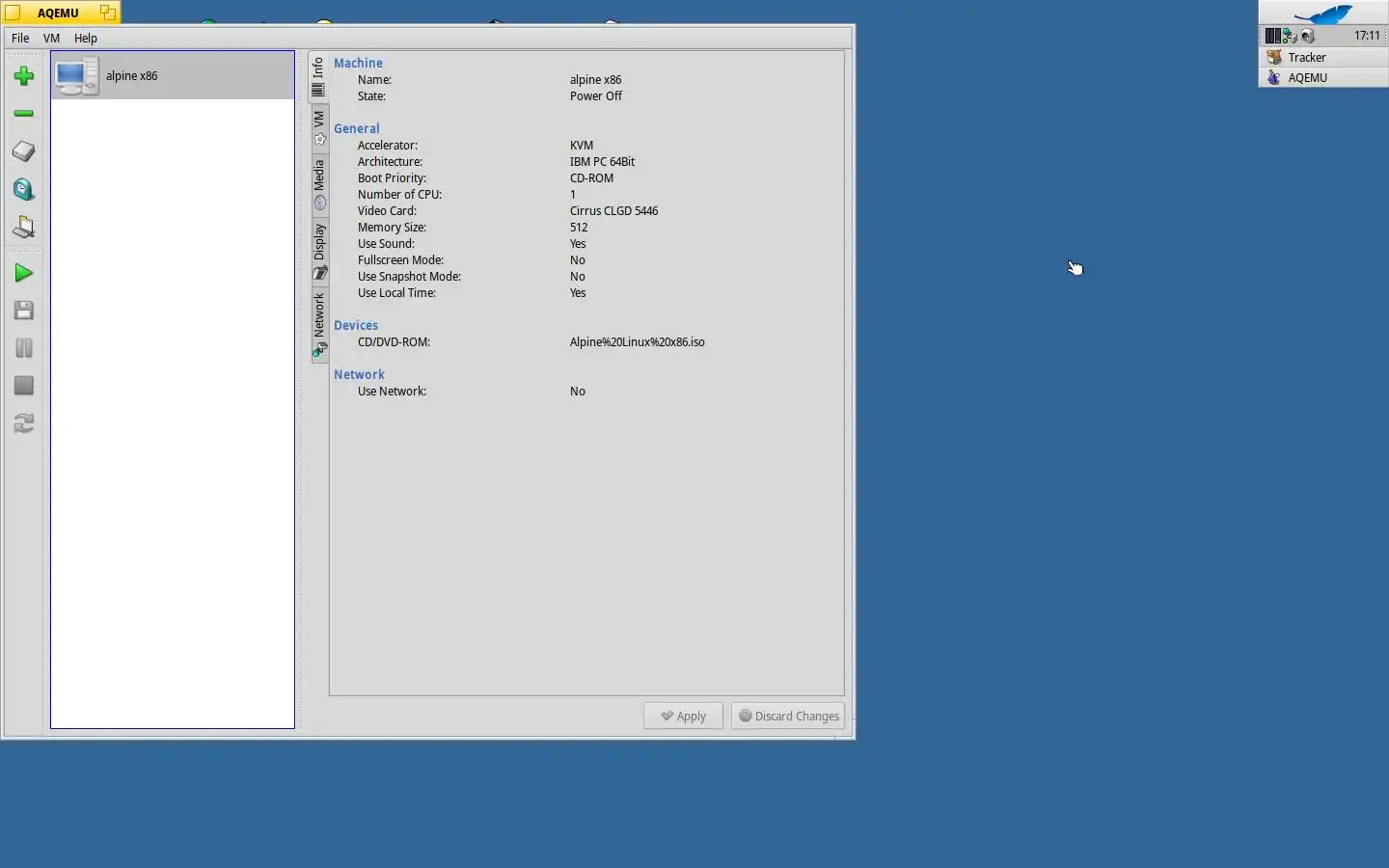Switch to the Media vertical tab

318,184
